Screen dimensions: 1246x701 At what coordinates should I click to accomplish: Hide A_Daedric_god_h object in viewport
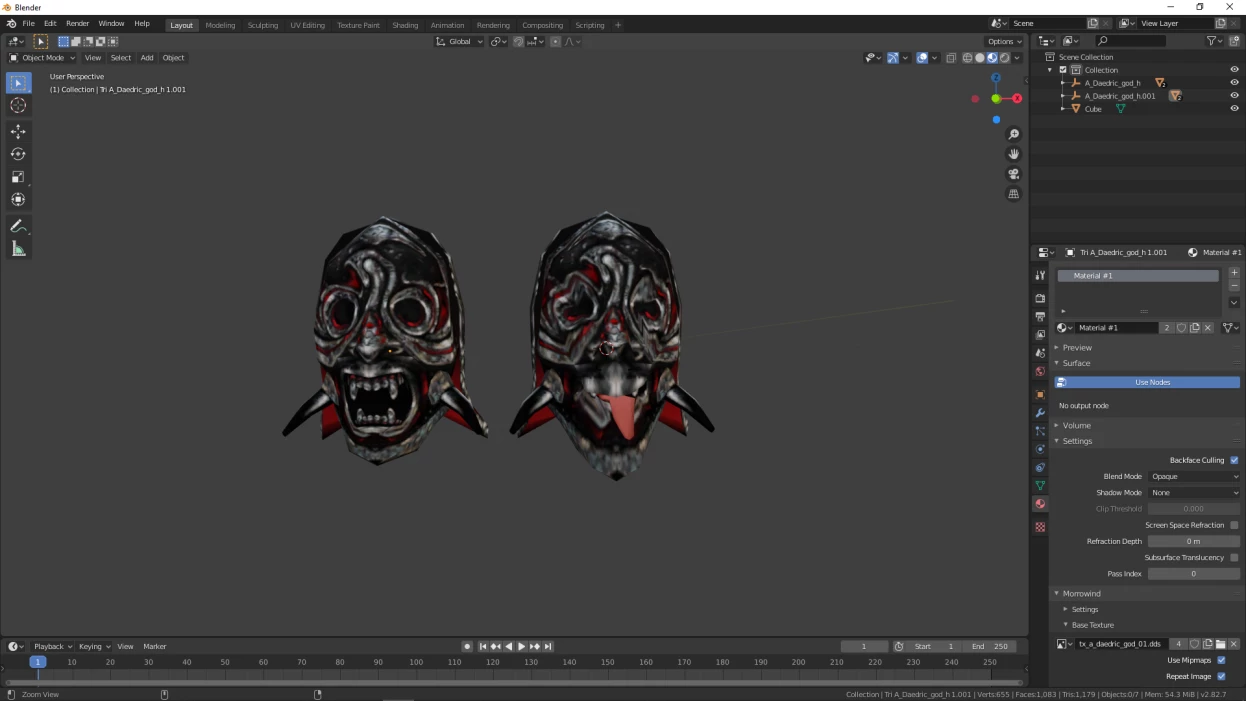pos(1234,83)
